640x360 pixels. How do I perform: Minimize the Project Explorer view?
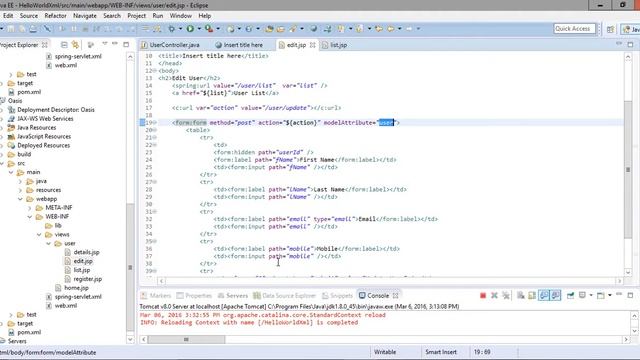click(x=115, y=44)
